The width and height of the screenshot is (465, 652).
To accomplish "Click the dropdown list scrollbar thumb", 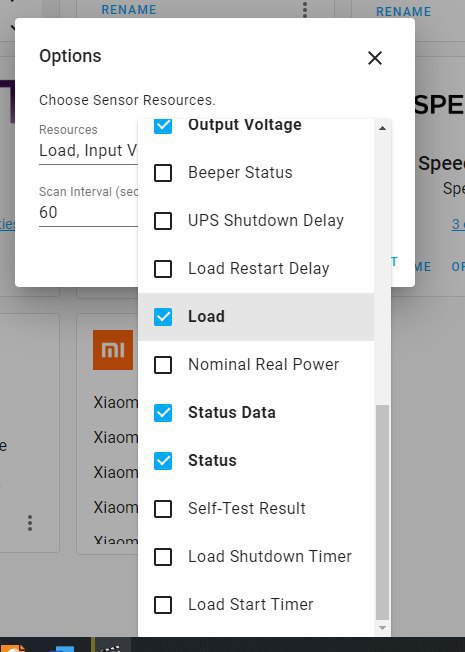I will tap(382, 513).
